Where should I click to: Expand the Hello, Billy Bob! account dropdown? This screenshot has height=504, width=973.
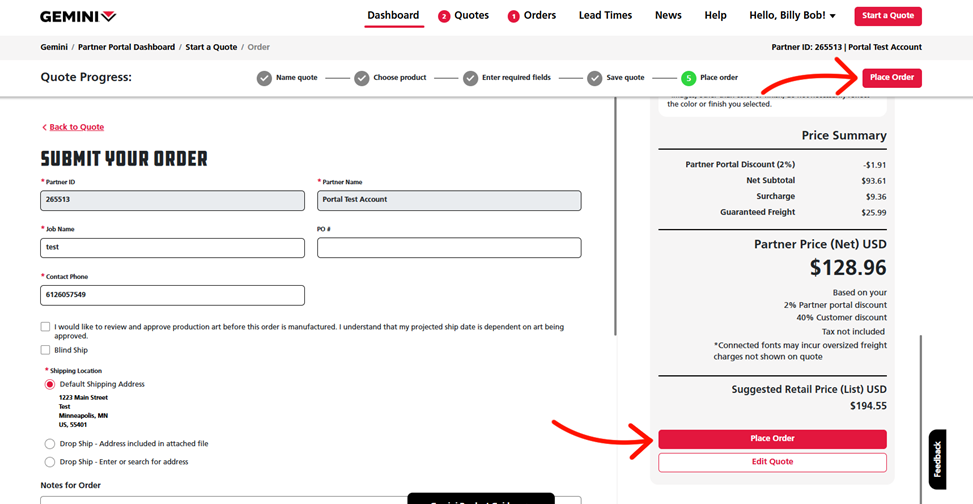[x=792, y=16]
